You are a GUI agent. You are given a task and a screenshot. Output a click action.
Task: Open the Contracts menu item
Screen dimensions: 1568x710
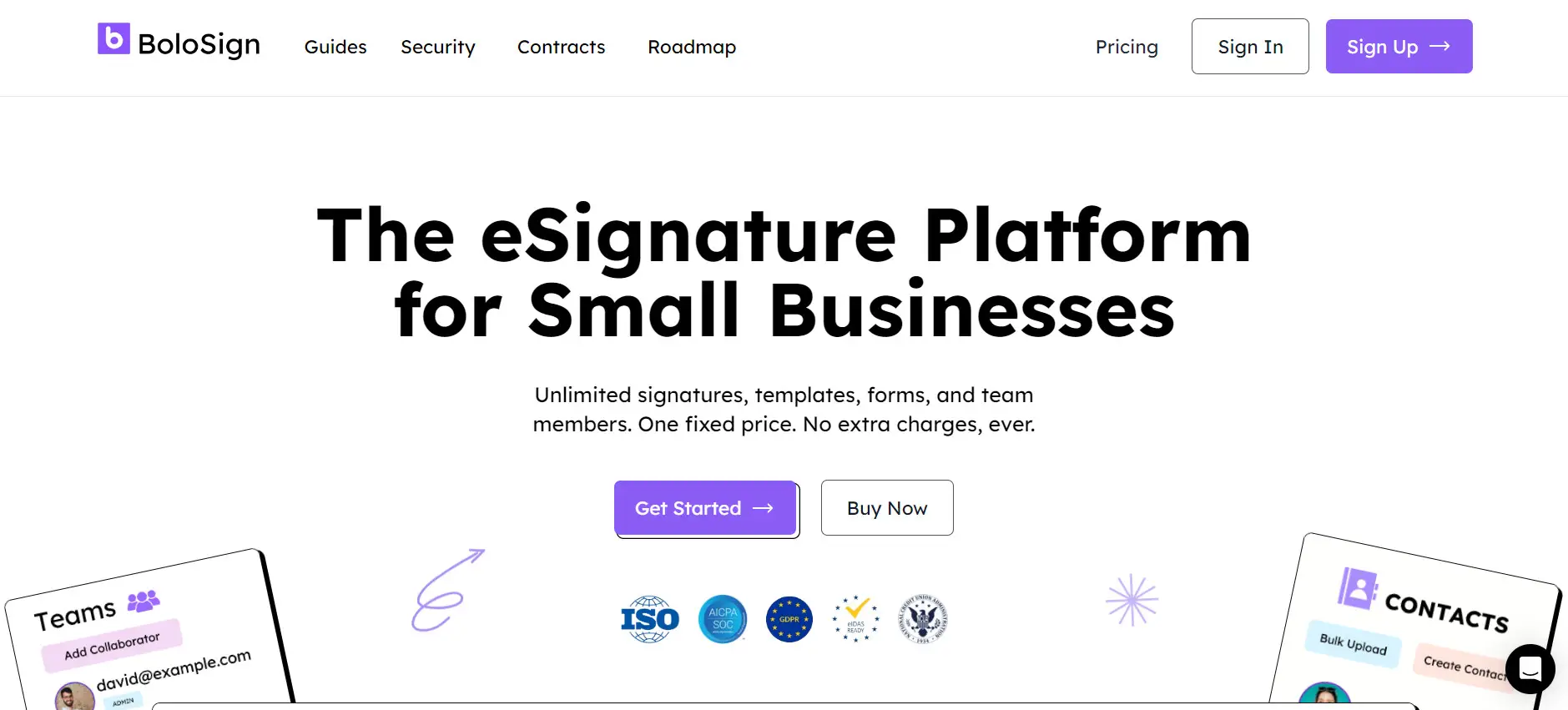coord(561,47)
